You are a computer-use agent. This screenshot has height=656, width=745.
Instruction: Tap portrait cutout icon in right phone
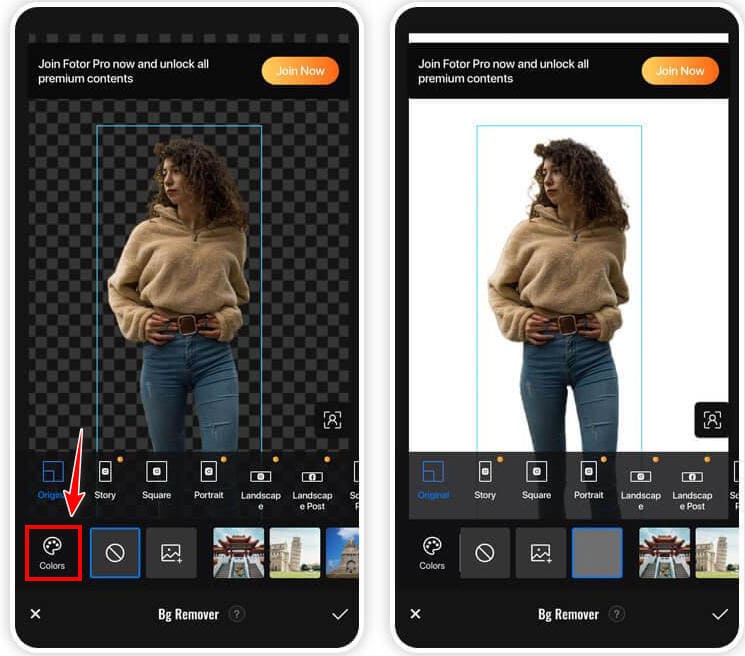(x=712, y=420)
